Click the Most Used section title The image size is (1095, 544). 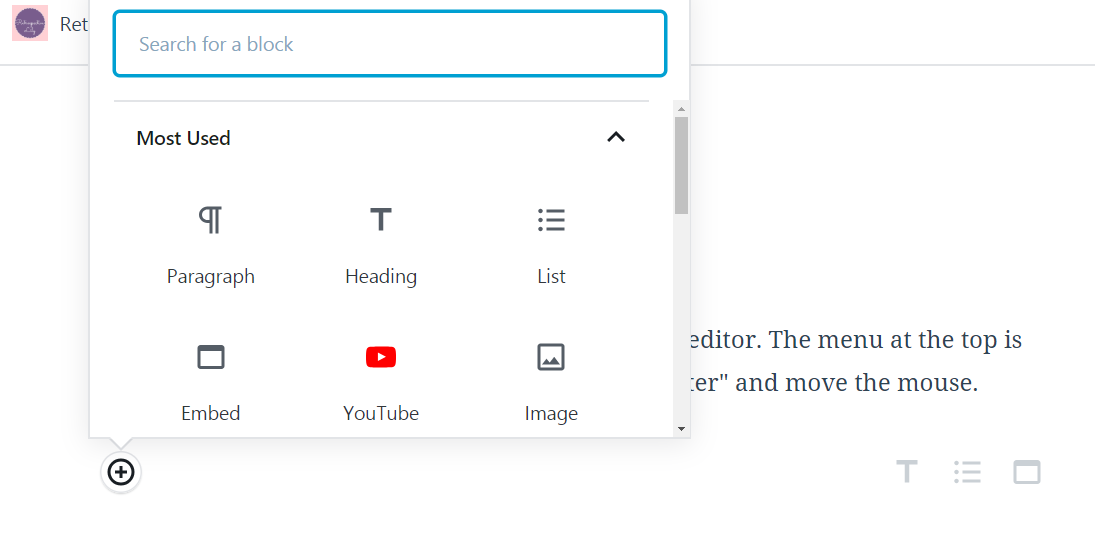184,138
